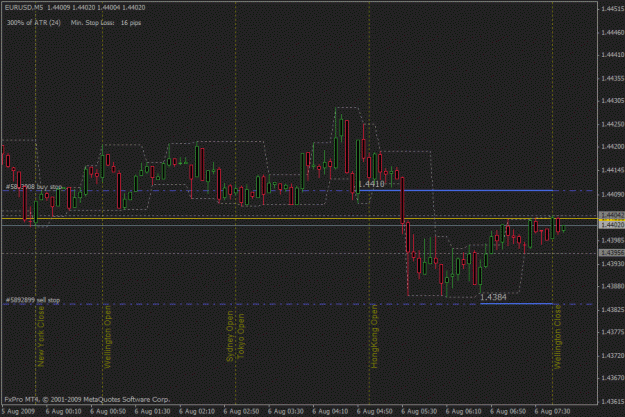Click the '6 Aug 01:30' time axis label
Screen dimensions: 625x417
(152, 411)
